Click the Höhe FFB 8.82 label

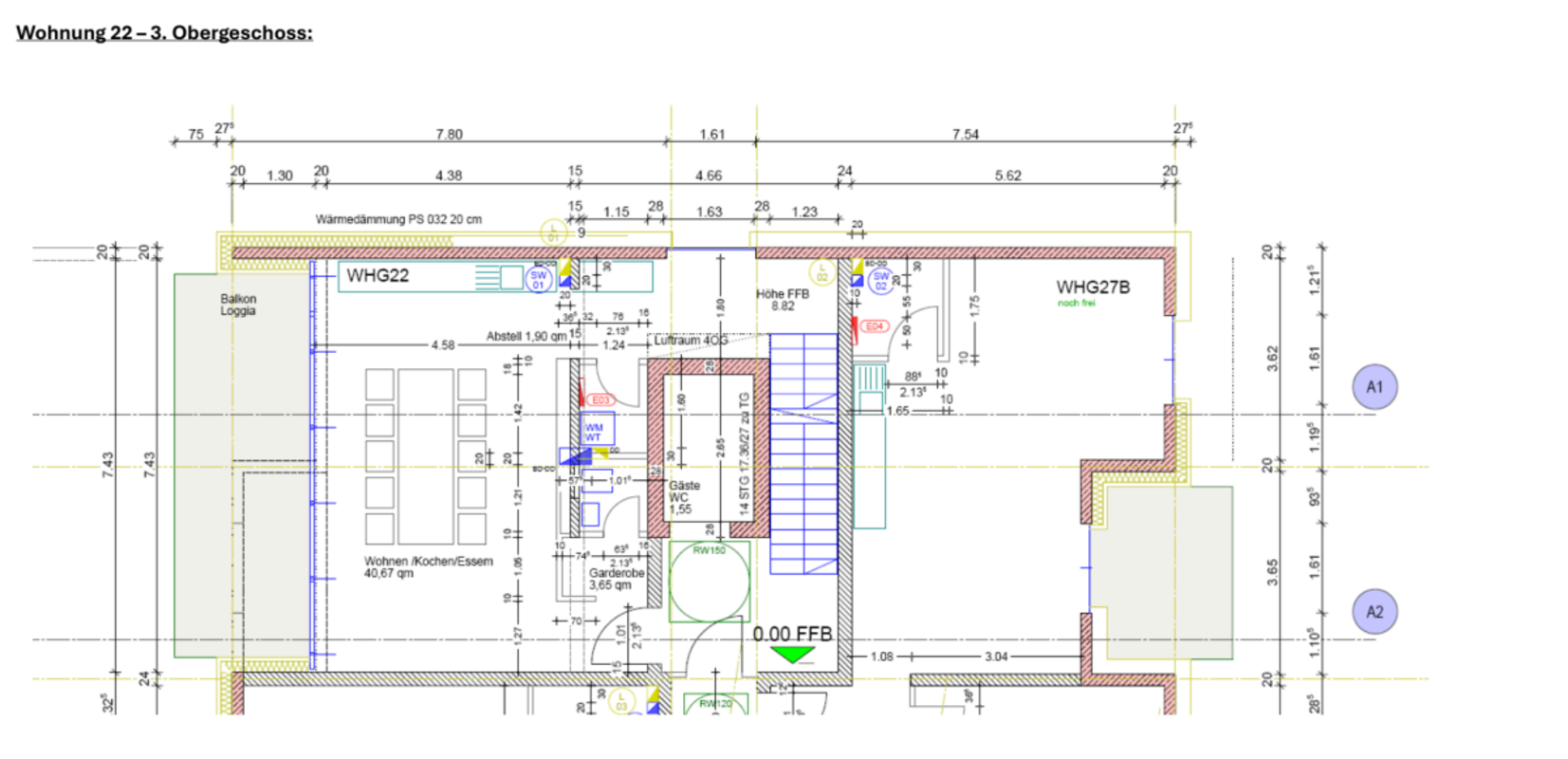coord(783,300)
